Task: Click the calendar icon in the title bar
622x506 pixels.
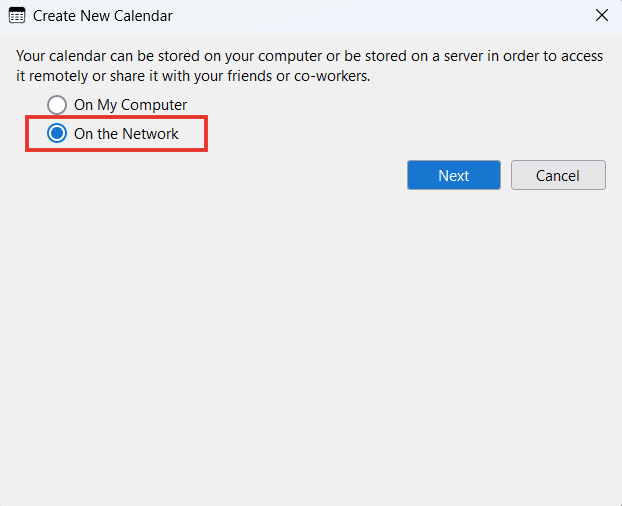Action: pos(17,16)
